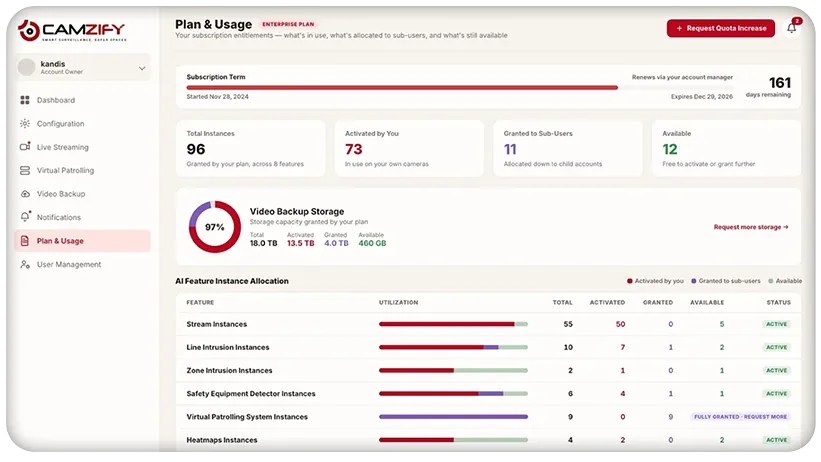The width and height of the screenshot is (821, 462).
Task: Click the STATUS column header
Action: 779,302
